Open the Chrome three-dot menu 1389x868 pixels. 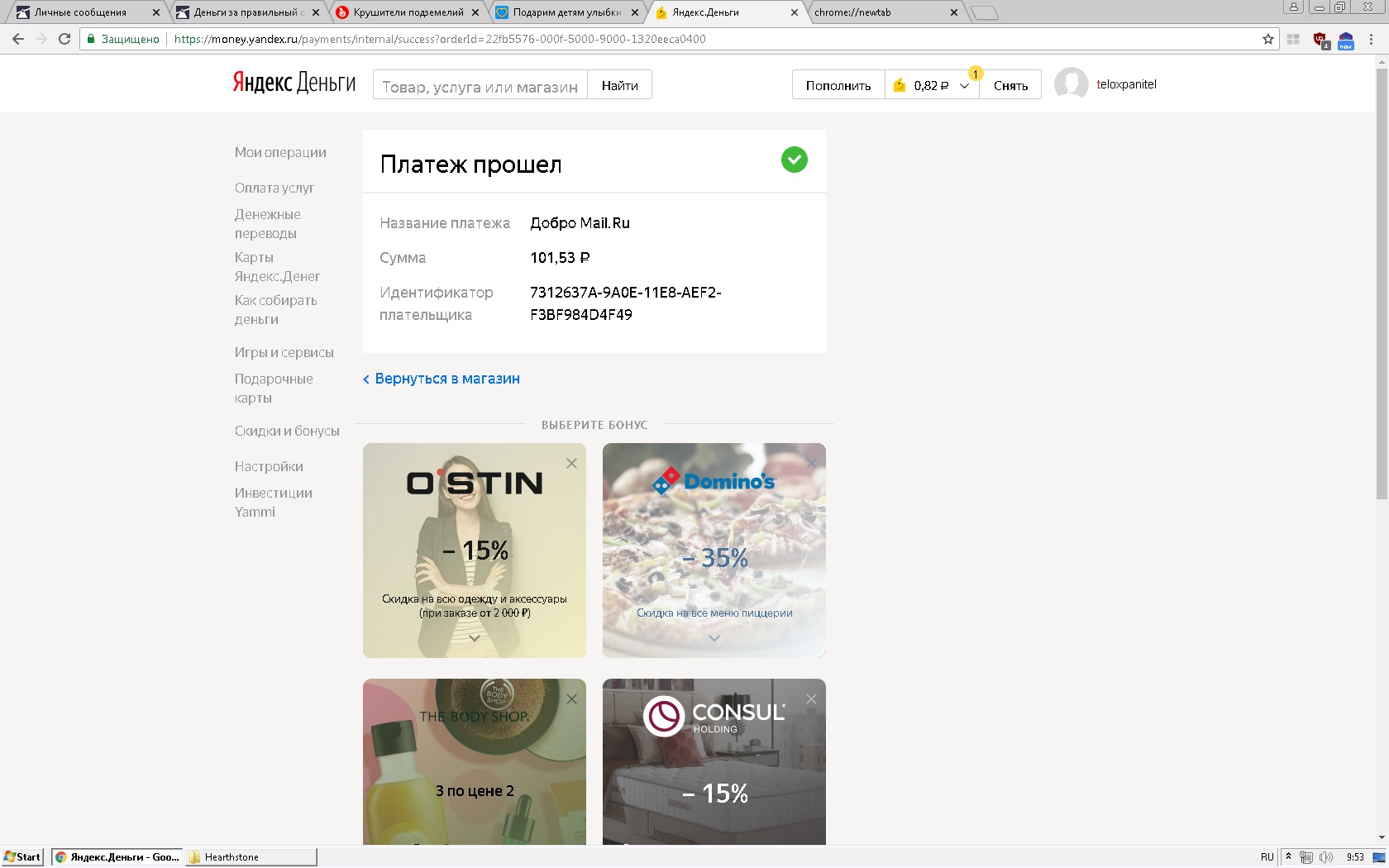pyautogui.click(x=1372, y=39)
